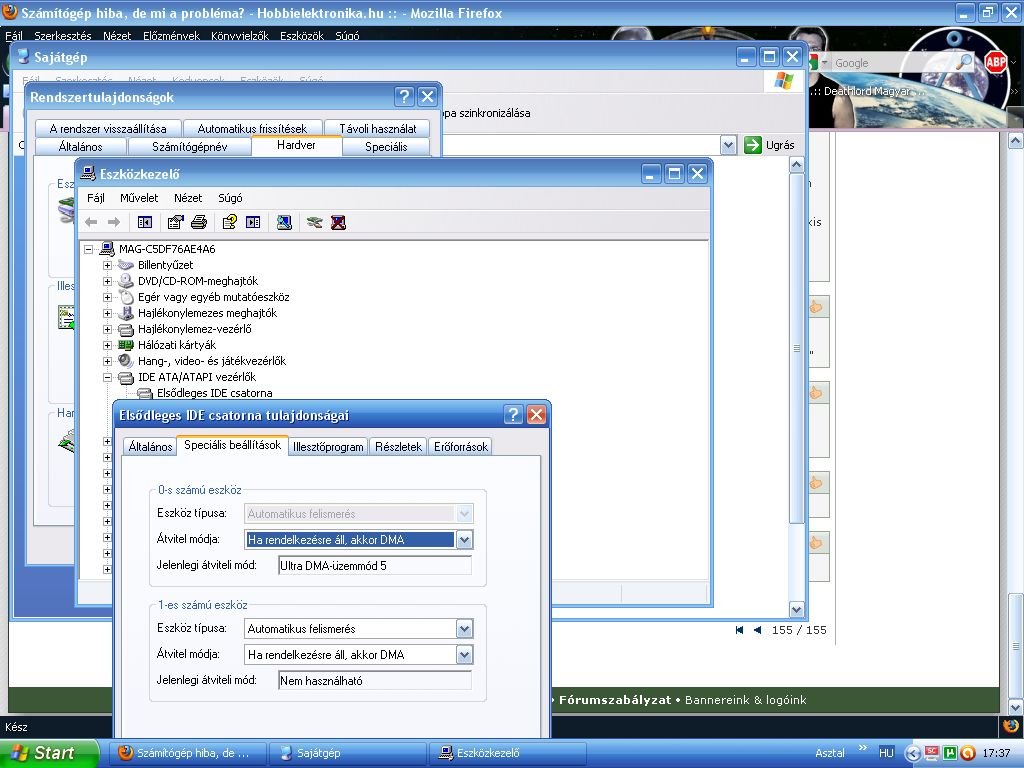Click Bannereink & logóink link
The image size is (1024, 768).
click(745, 700)
